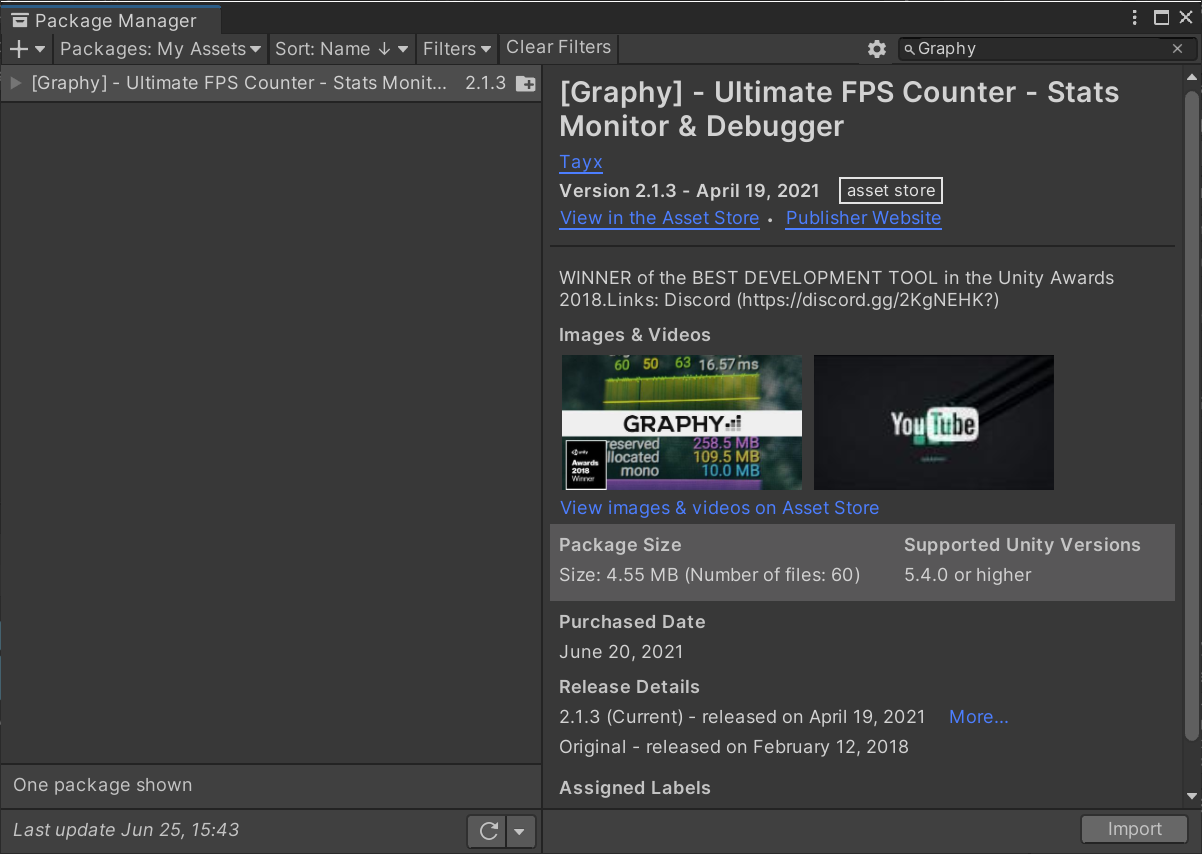This screenshot has width=1202, height=854.
Task: Select the Graphy Ultimate FPS Counter package
Action: click(270, 83)
